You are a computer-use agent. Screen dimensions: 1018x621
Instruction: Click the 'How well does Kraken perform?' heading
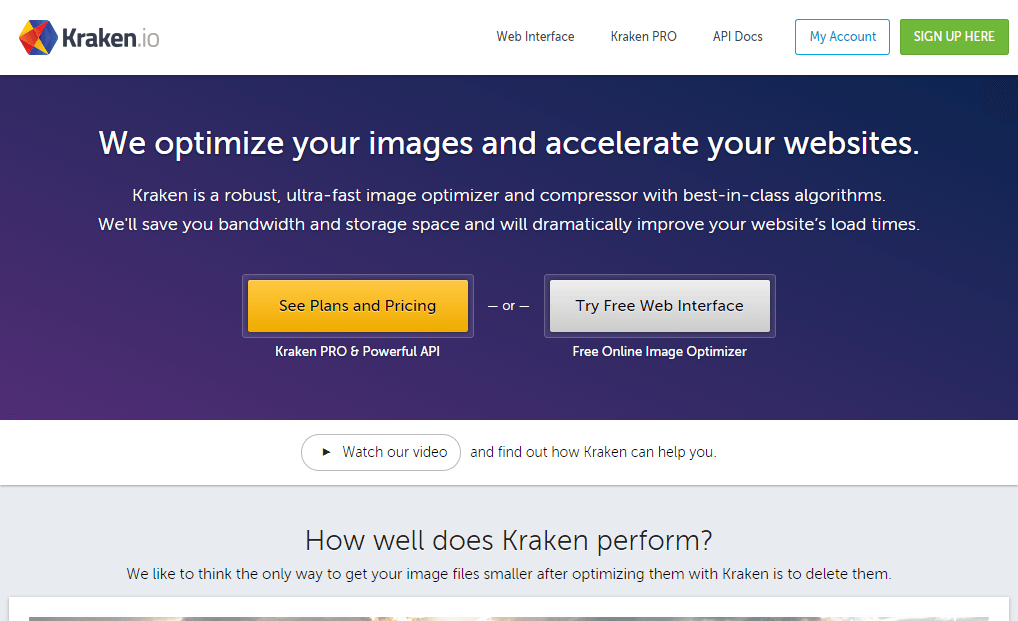(x=508, y=541)
